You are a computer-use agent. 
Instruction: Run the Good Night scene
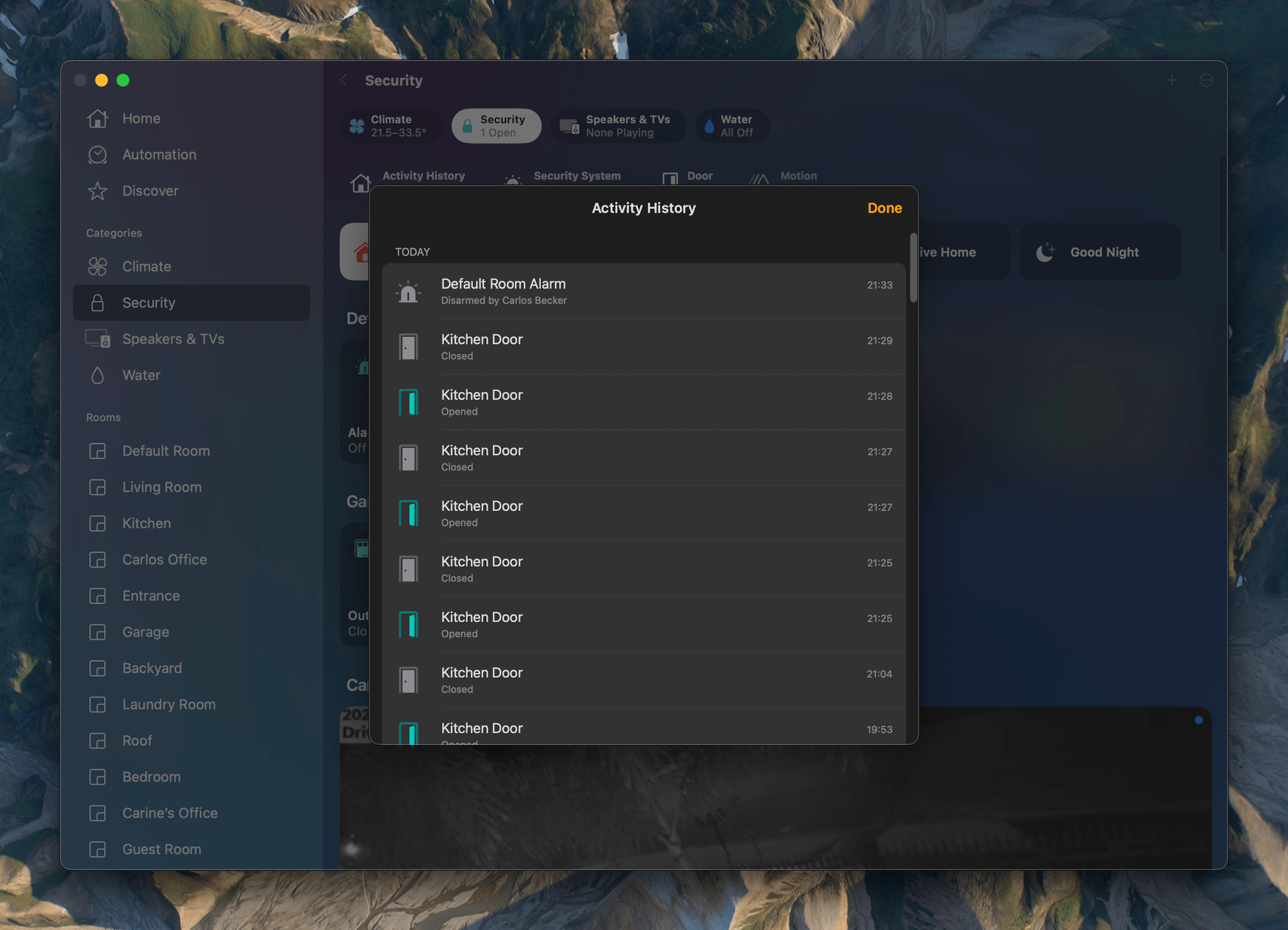(1099, 252)
